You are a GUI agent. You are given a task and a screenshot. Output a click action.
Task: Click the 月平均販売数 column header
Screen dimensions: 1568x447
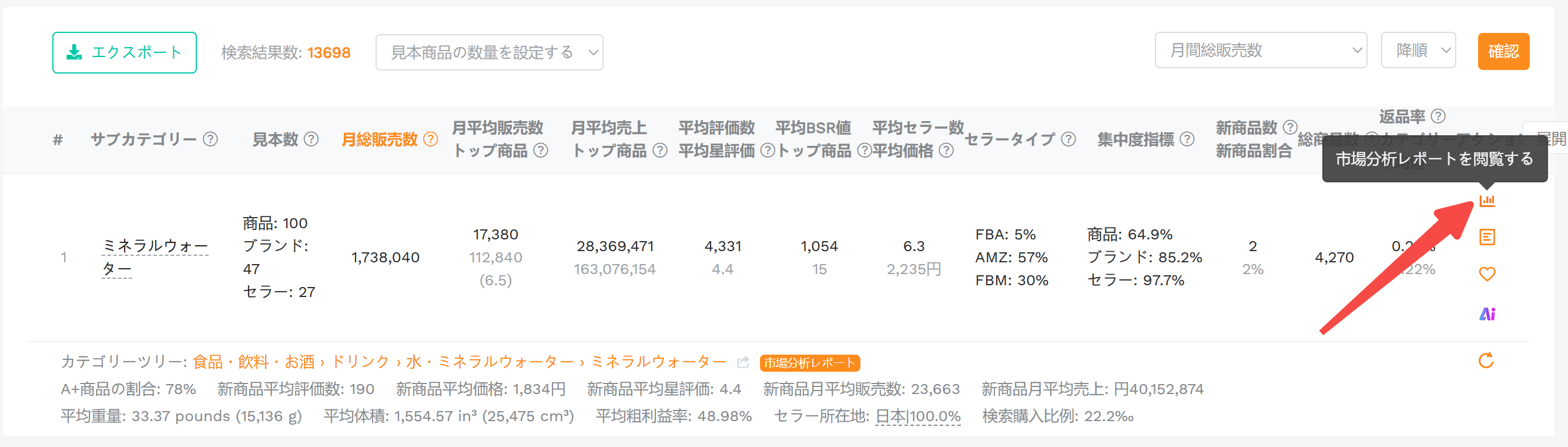pos(497,128)
